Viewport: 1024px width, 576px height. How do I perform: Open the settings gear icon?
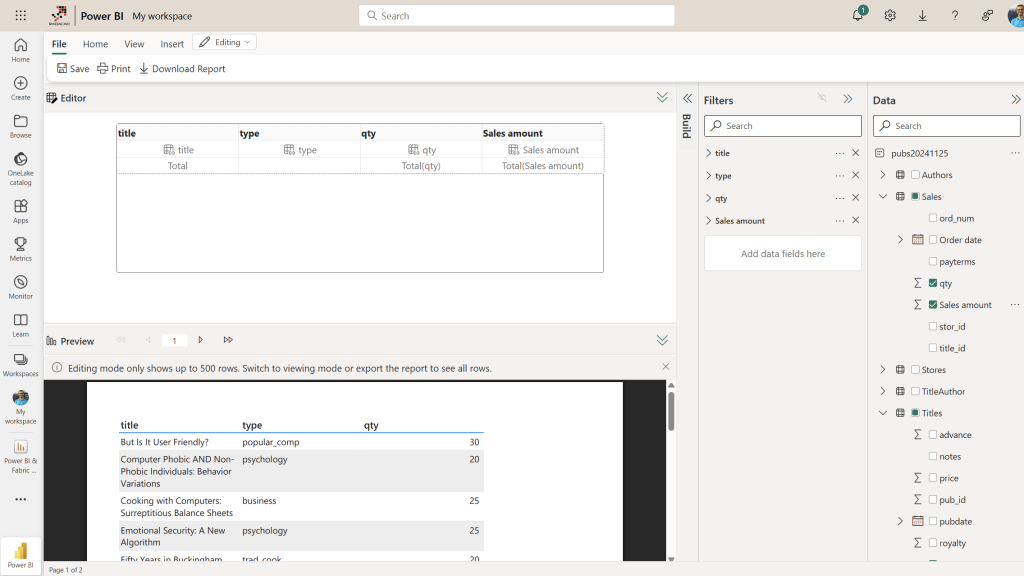coord(890,16)
